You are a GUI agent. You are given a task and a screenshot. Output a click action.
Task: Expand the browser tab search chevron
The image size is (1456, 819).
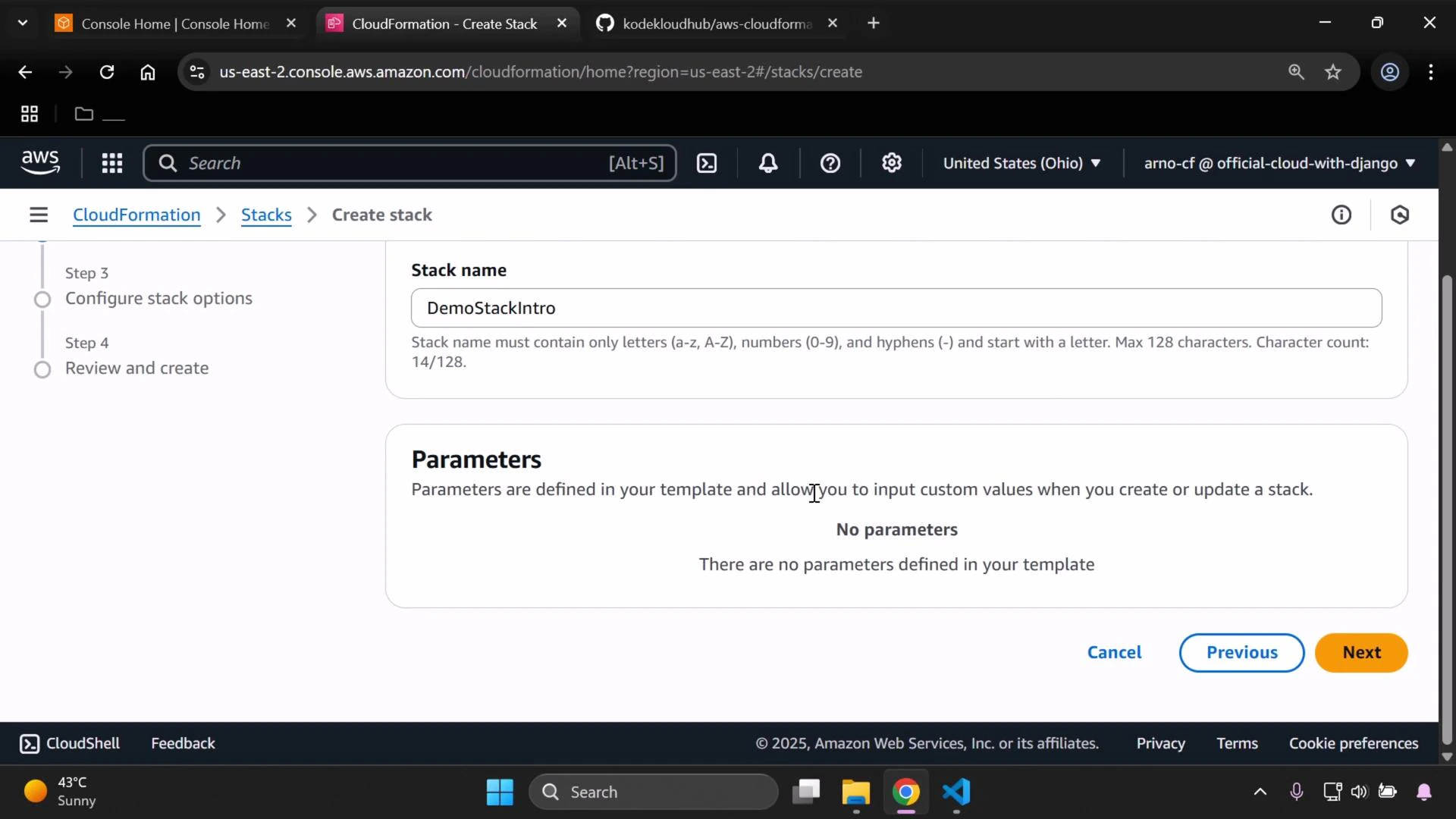coord(22,22)
